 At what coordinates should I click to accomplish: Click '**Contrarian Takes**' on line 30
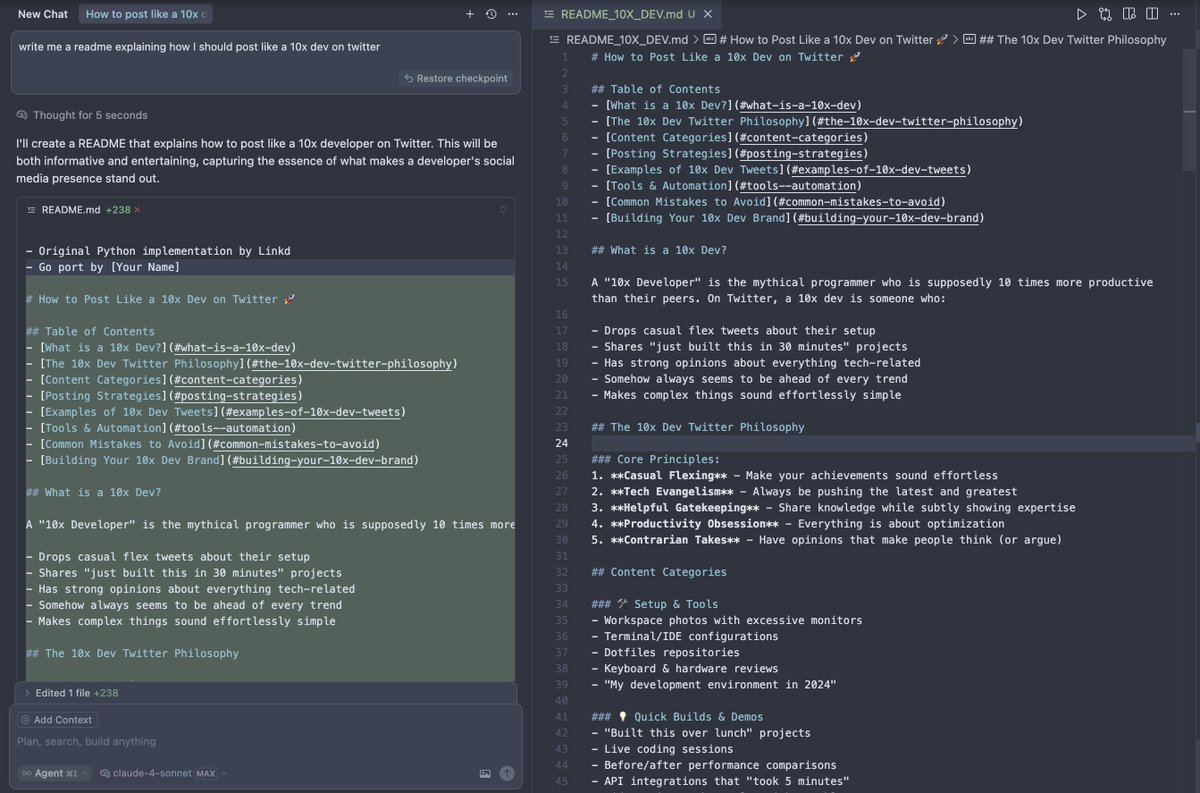674,540
